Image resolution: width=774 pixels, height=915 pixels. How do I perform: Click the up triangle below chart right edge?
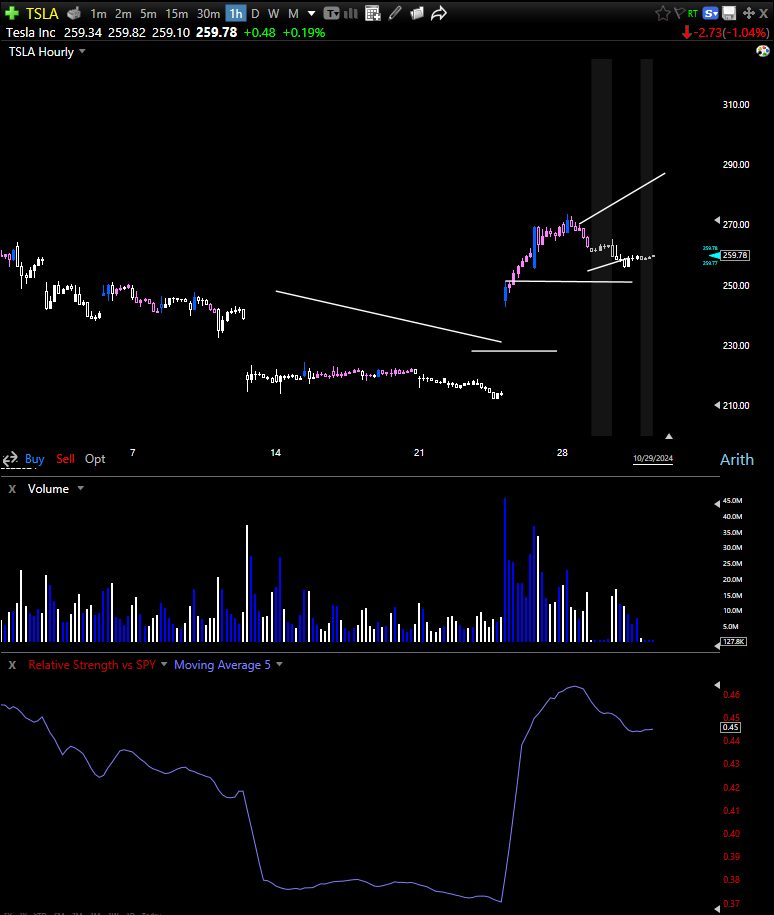(669, 436)
